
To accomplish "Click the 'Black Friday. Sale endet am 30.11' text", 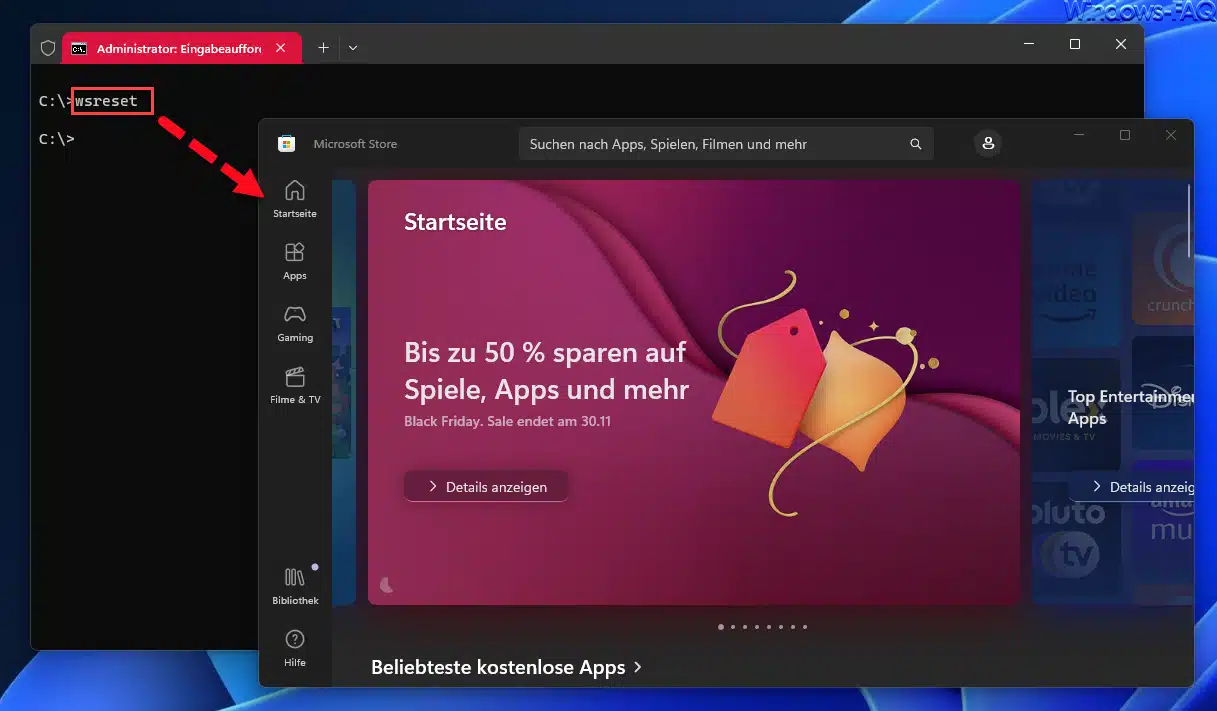I will tap(507, 421).
